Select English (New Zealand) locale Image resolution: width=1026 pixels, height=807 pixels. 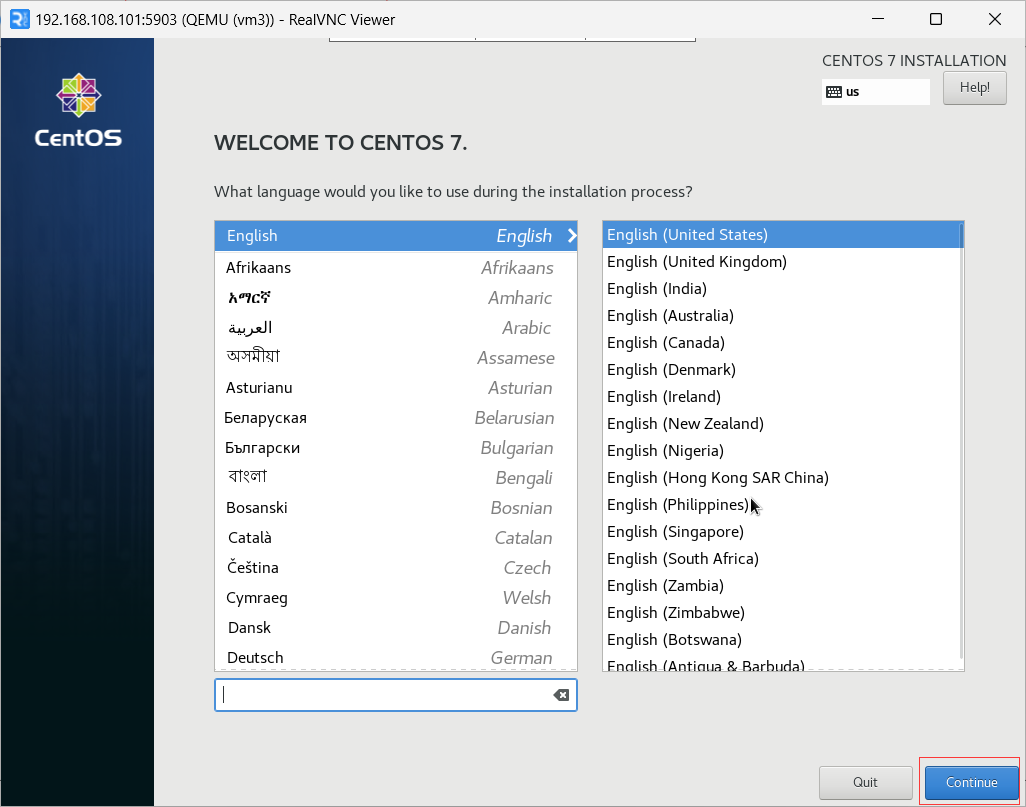coord(781,423)
